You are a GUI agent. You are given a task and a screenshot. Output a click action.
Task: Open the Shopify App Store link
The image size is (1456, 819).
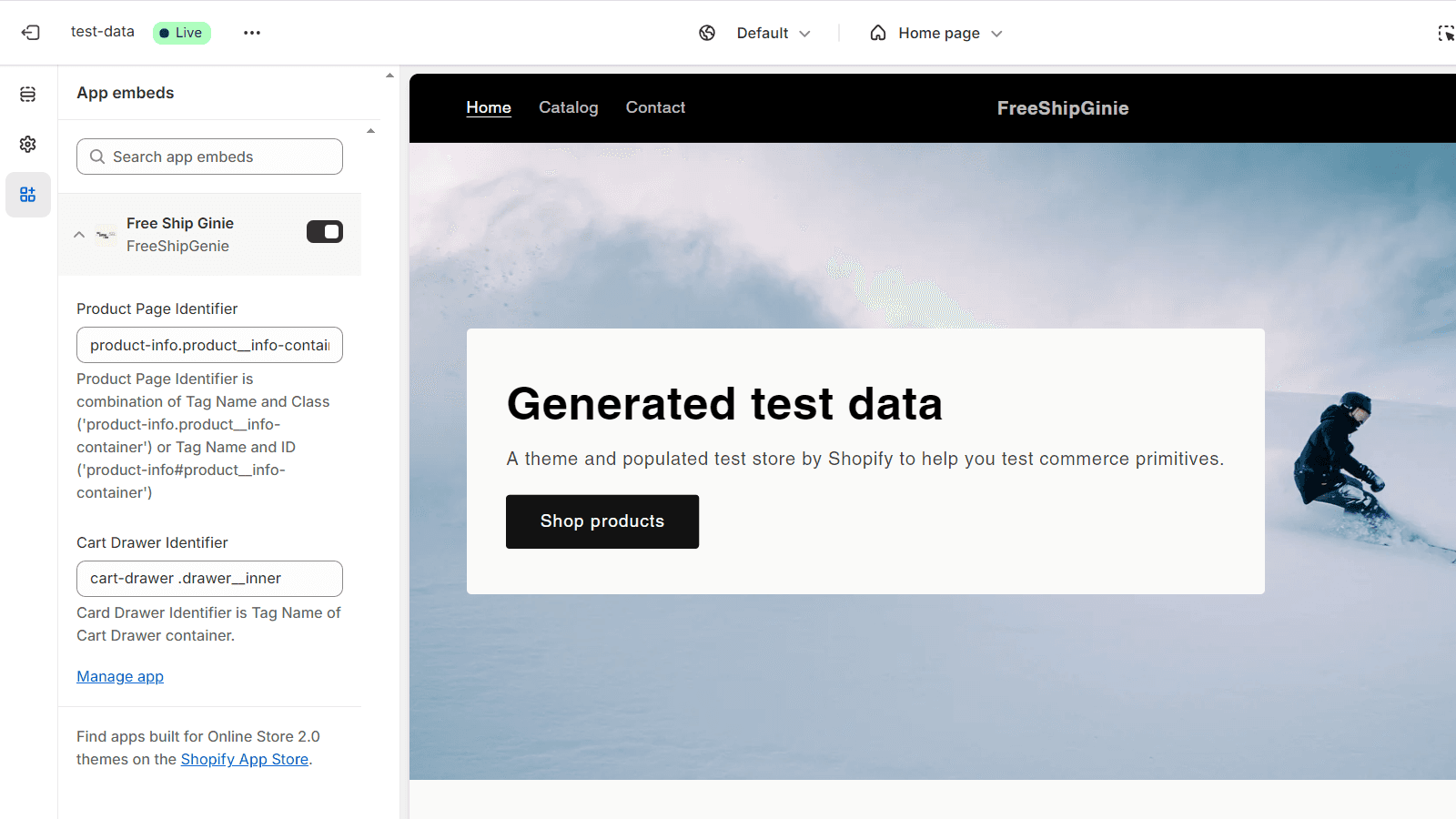(244, 759)
